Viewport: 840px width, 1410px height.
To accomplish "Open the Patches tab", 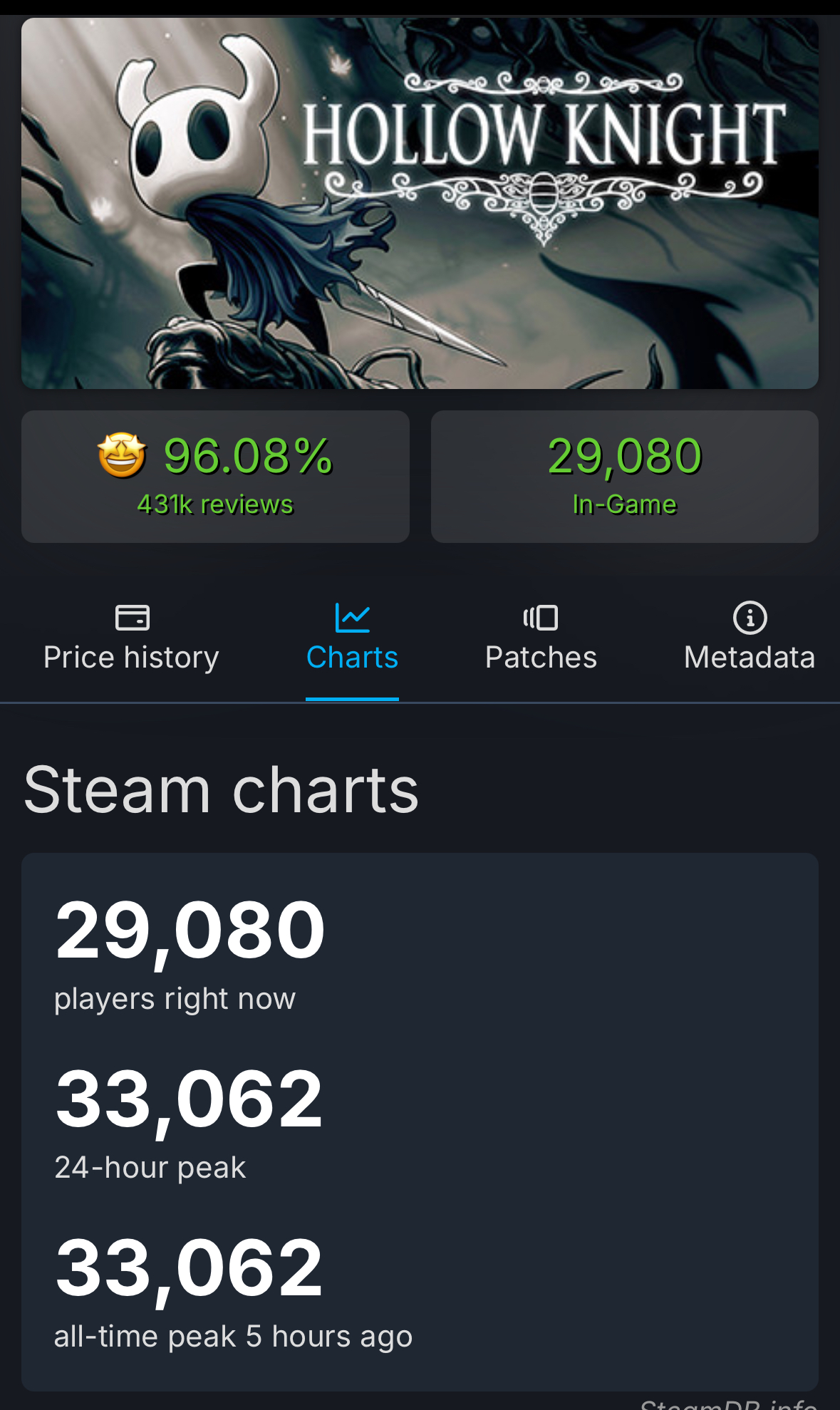I will click(x=541, y=638).
